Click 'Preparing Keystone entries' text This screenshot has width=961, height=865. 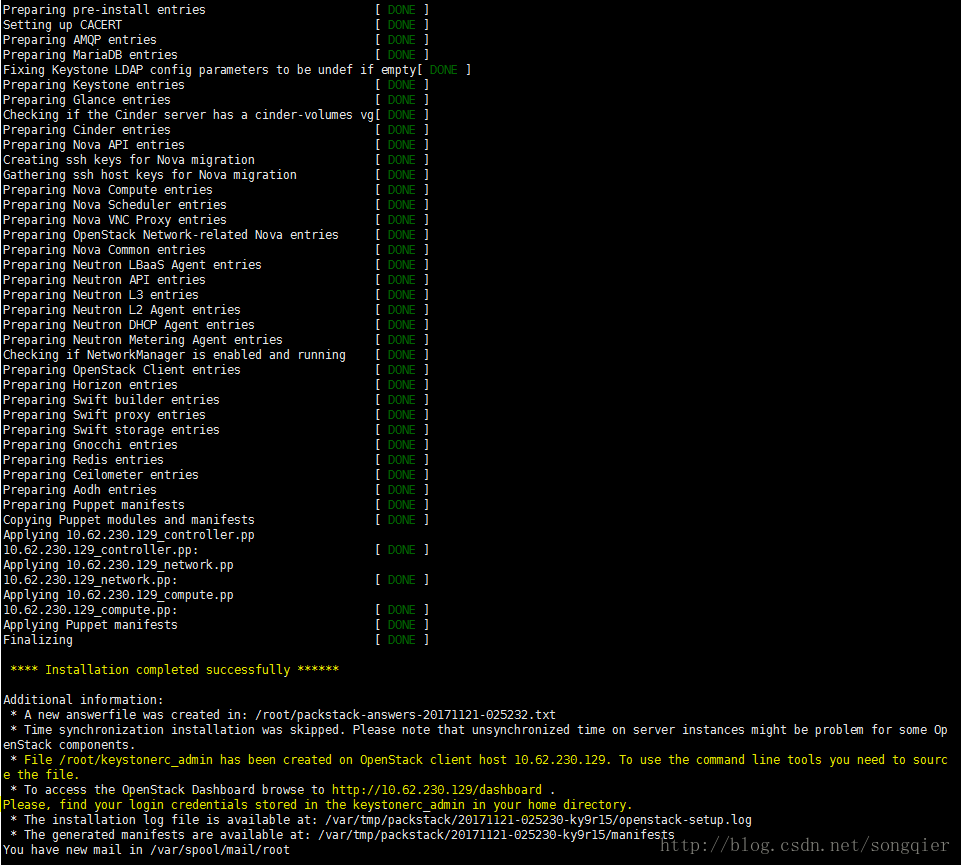click(x=94, y=85)
